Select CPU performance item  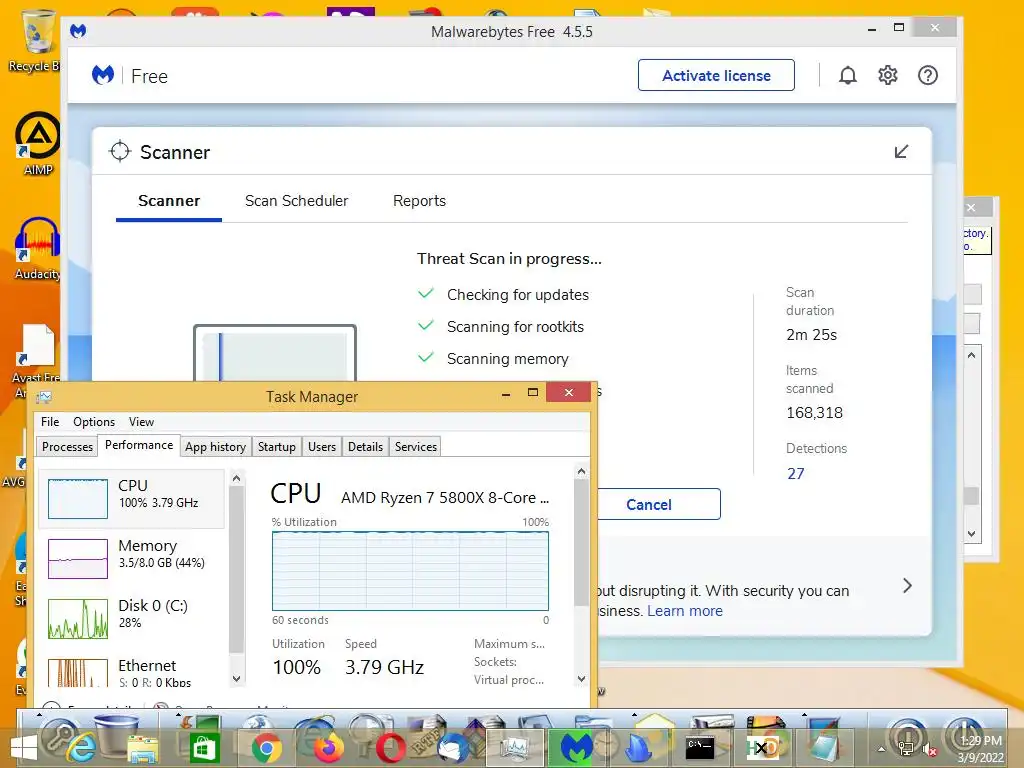(x=132, y=499)
